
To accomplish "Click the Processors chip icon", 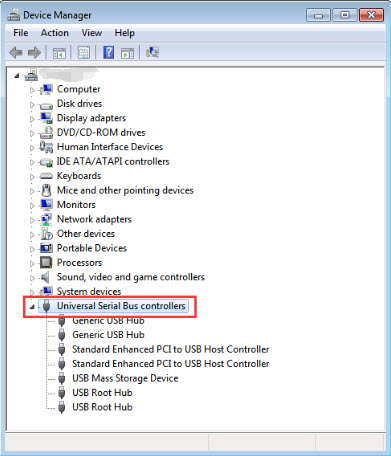I will 46,263.
